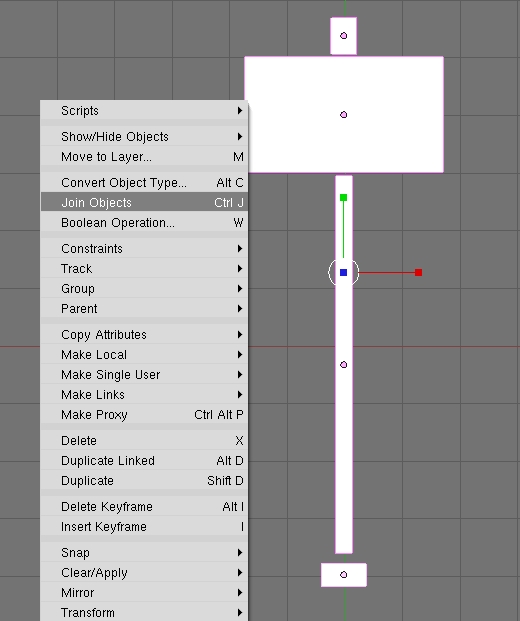Expand the Scripts submenu
The image size is (520, 621).
pyautogui.click(x=144, y=110)
